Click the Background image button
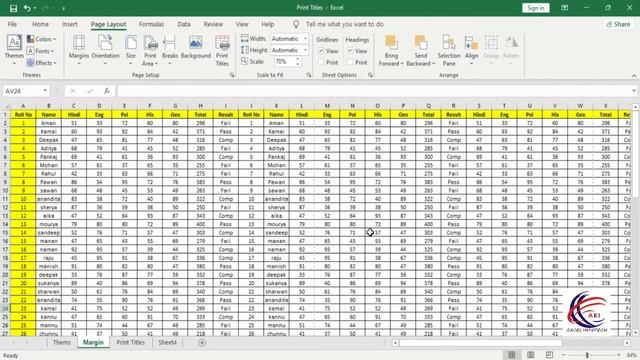Screen dimensions: 640x360 coord(196,47)
